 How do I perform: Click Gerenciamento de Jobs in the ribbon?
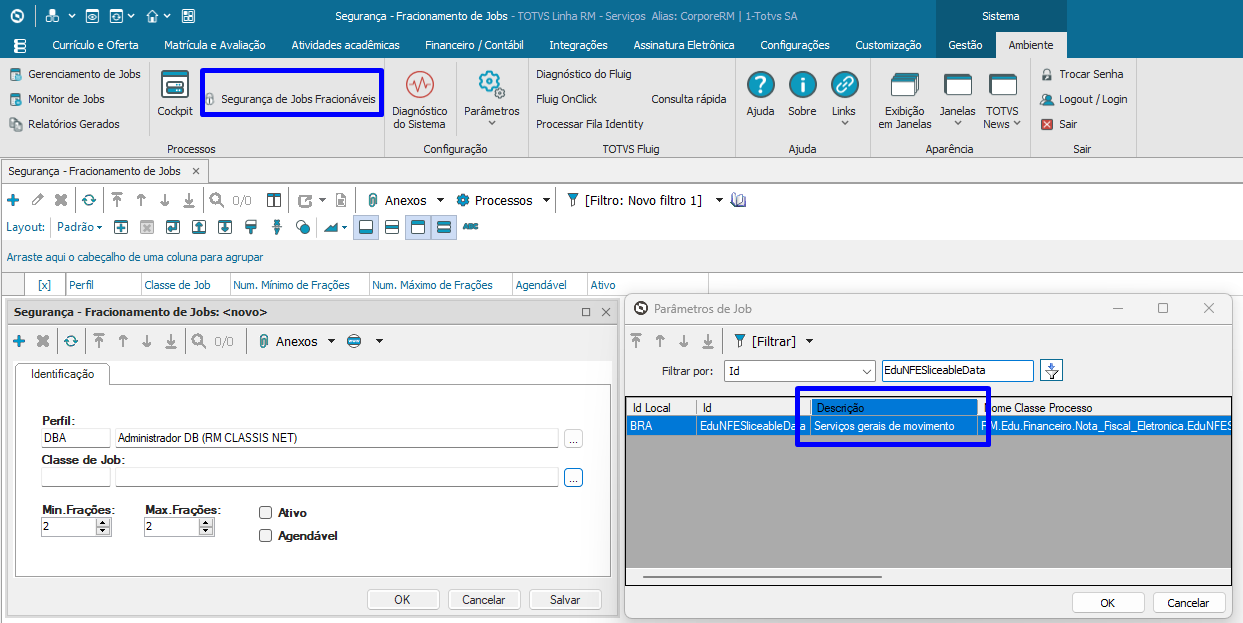click(x=75, y=74)
